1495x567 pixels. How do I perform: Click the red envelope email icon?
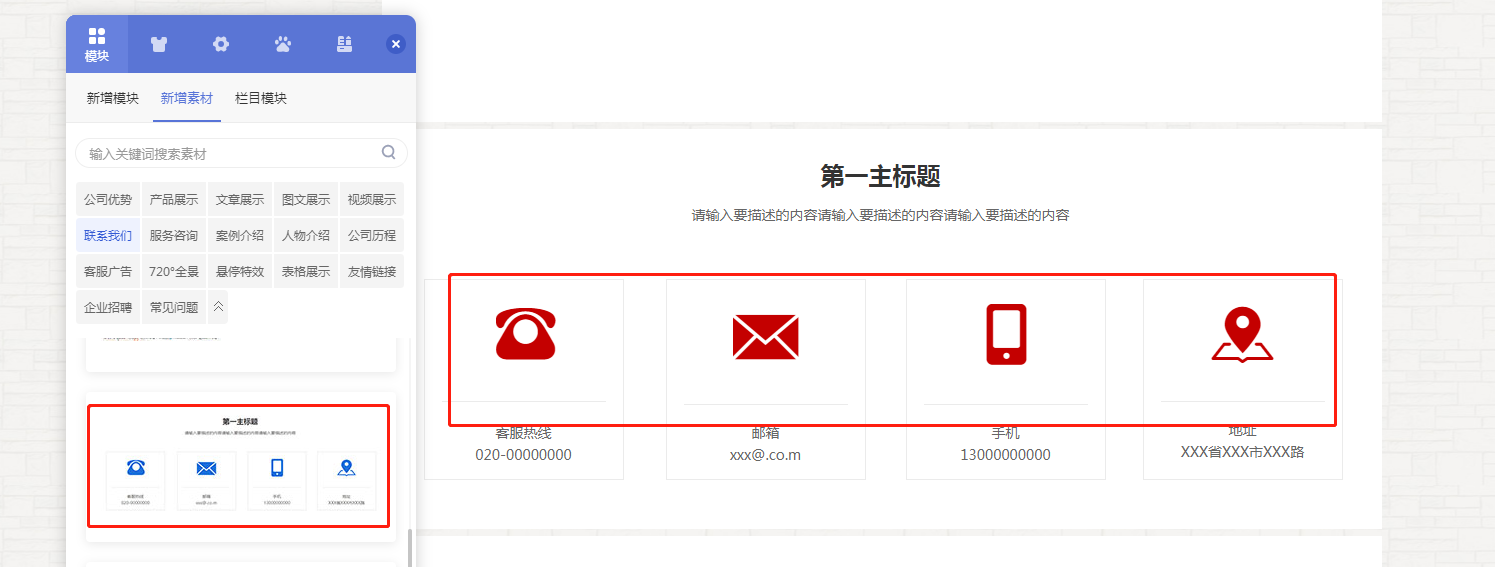click(x=765, y=336)
